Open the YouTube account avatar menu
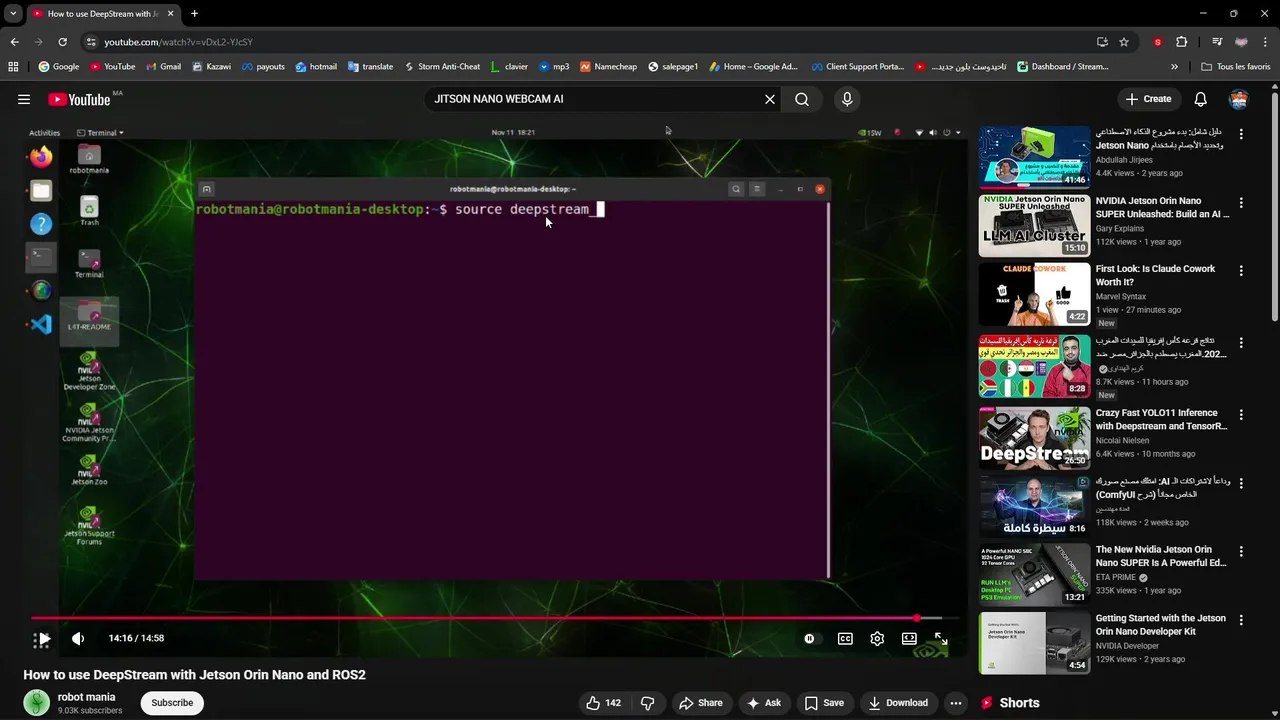This screenshot has height=720, width=1280. click(1239, 99)
